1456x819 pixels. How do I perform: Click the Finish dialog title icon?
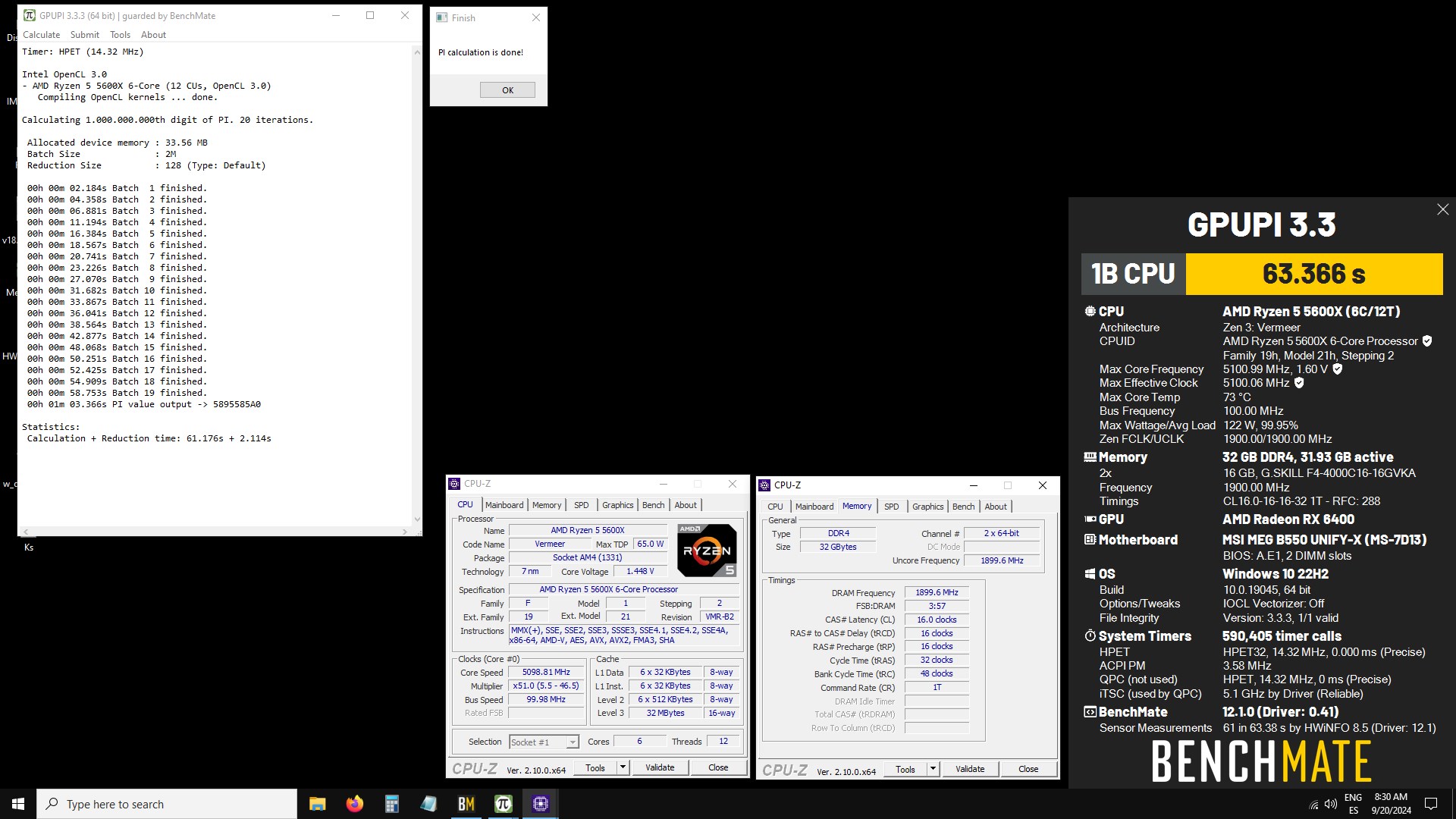(441, 17)
